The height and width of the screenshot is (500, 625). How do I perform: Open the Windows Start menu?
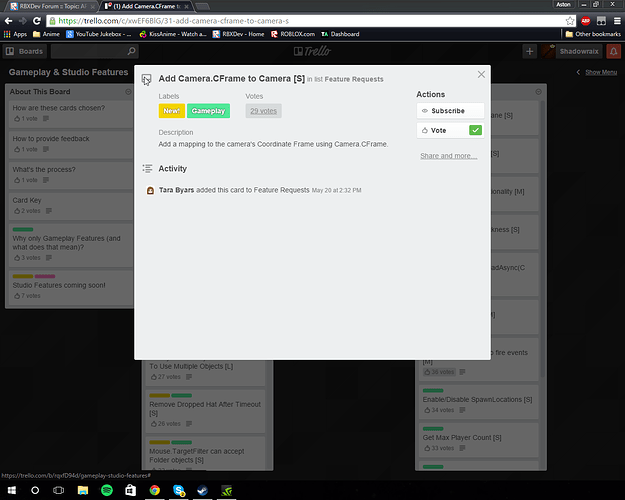(12, 490)
